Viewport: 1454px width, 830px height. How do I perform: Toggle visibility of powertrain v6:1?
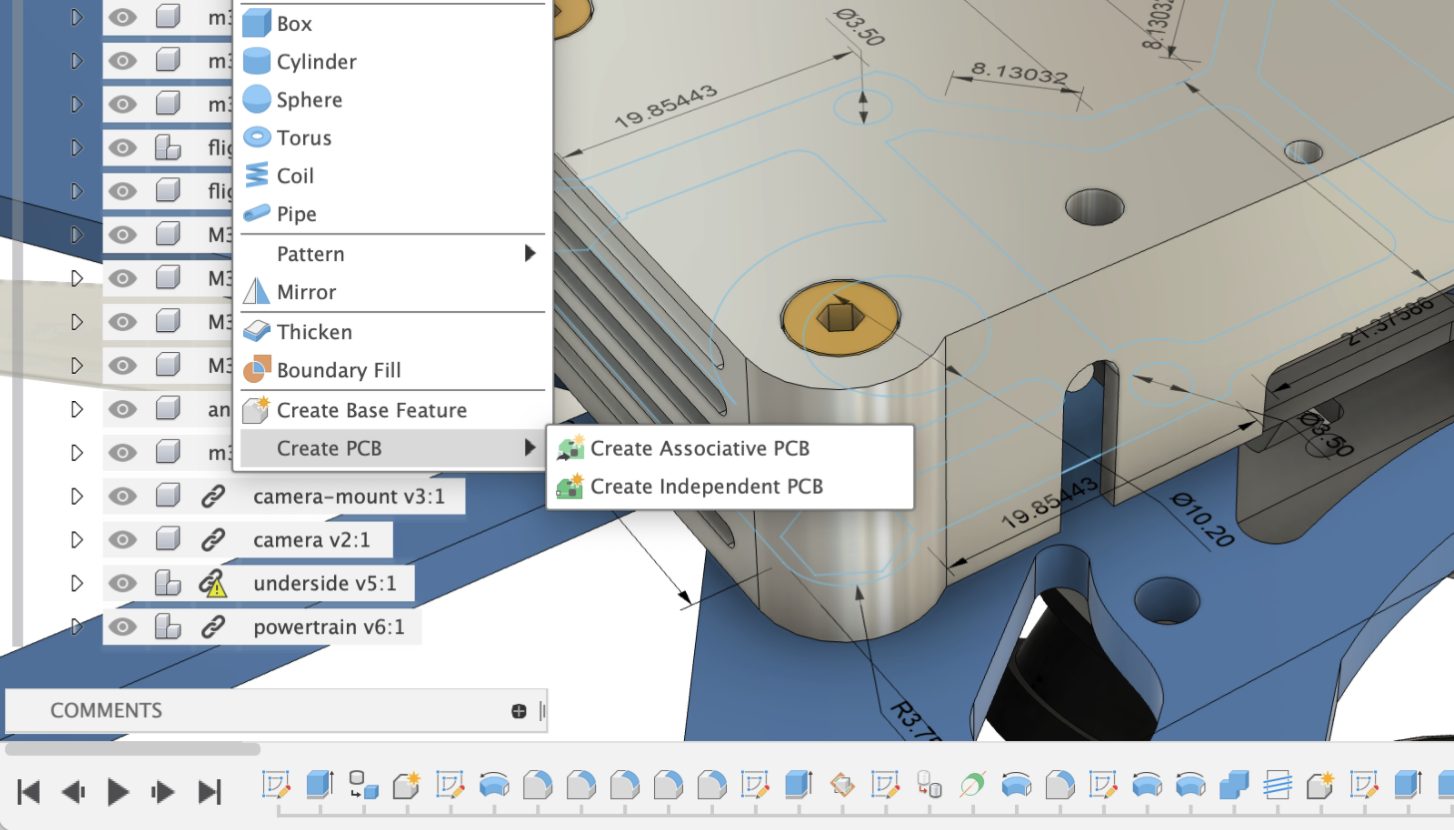coord(122,627)
